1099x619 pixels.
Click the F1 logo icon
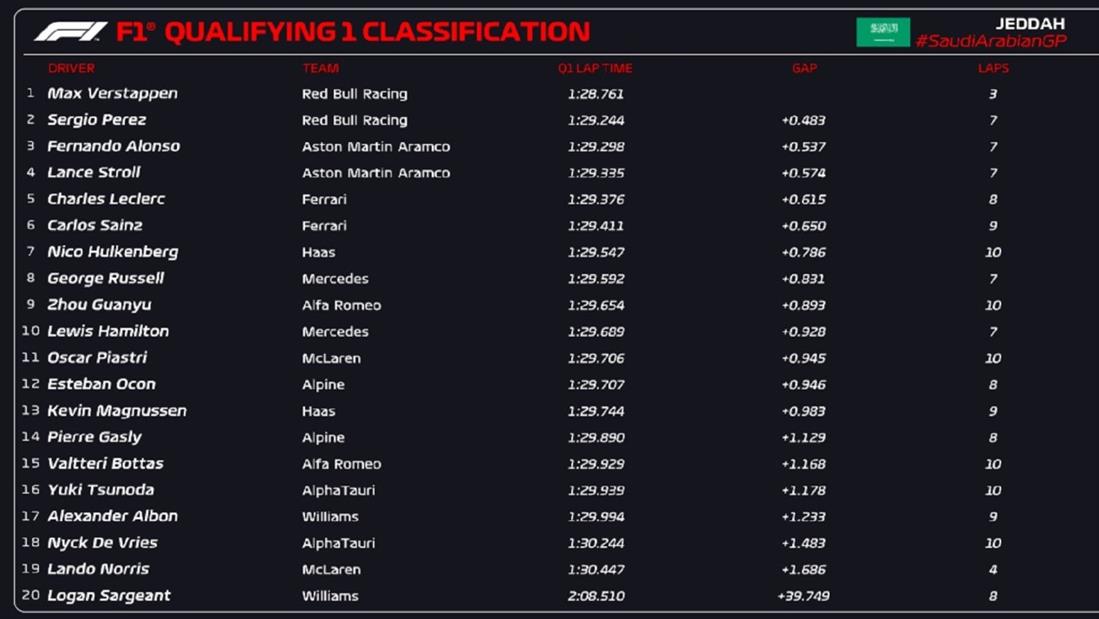click(x=70, y=32)
